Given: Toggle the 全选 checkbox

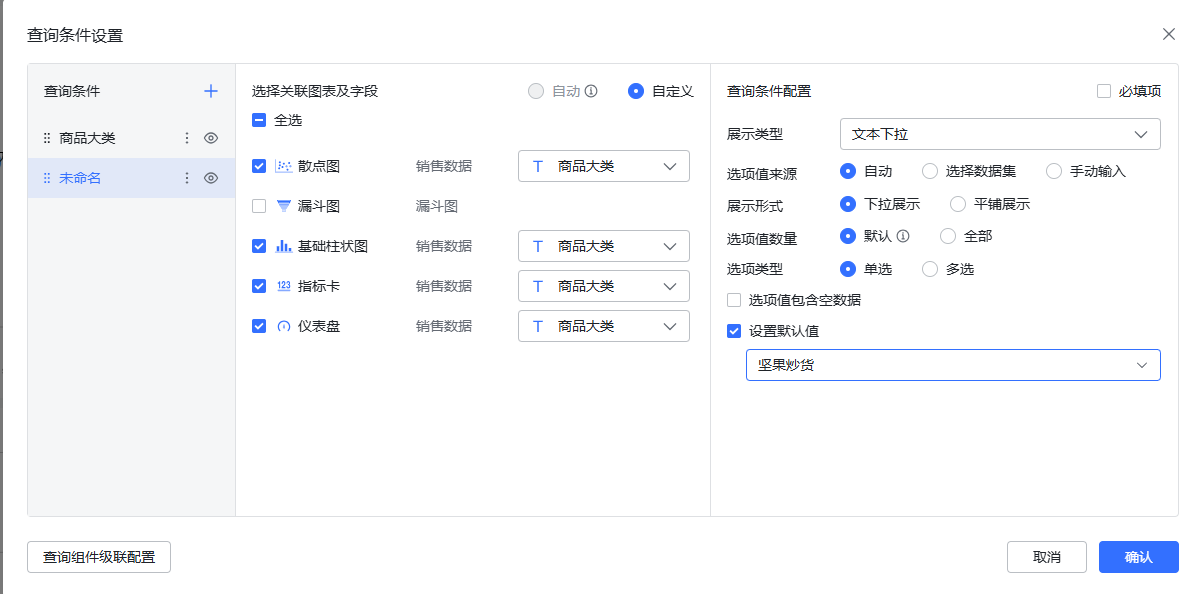Looking at the screenshot, I should click(259, 120).
